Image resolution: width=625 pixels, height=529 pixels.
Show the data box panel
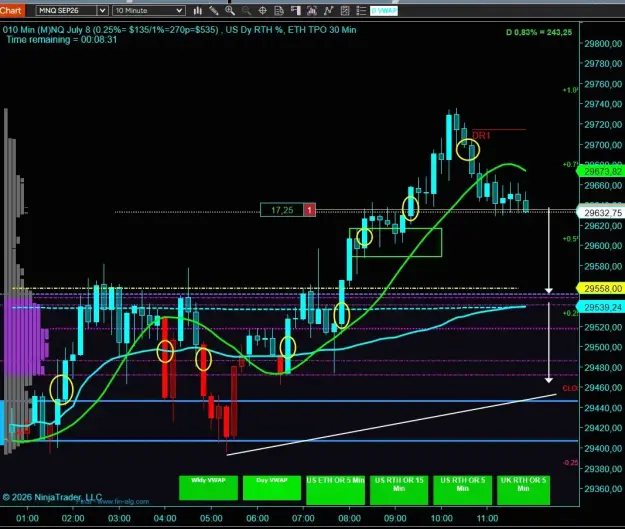[x=279, y=11]
